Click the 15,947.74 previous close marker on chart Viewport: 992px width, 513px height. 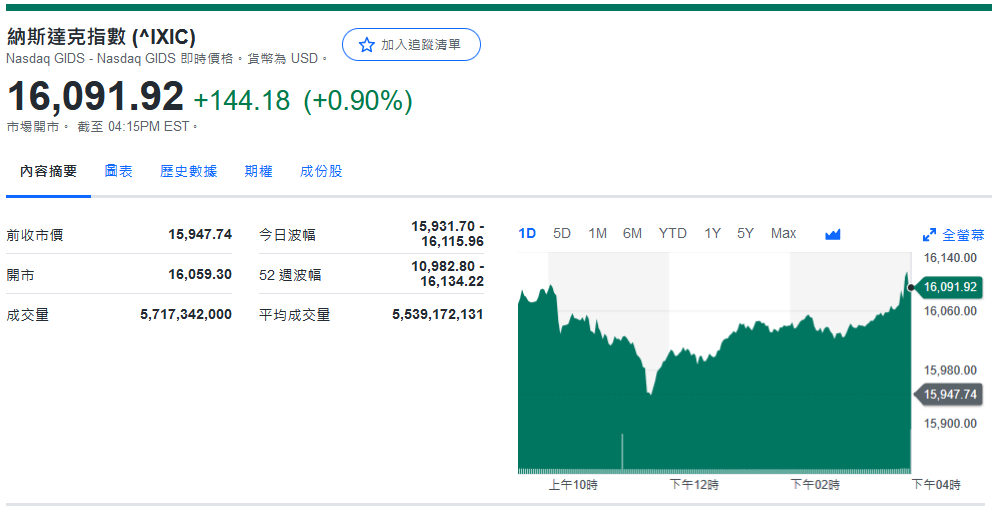[949, 394]
